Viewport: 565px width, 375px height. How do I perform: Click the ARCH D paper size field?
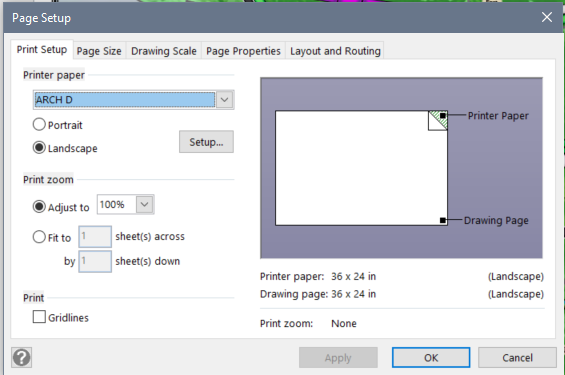[125, 100]
